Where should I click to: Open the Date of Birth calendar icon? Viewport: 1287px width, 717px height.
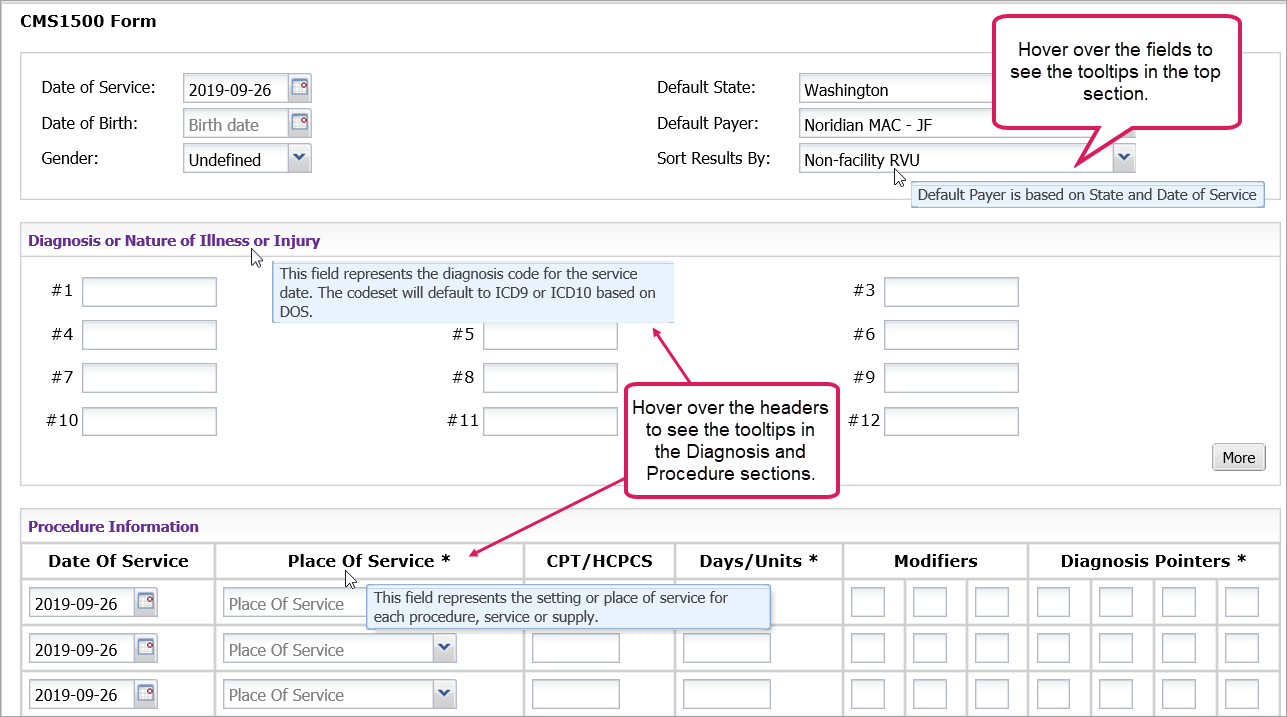tap(300, 124)
